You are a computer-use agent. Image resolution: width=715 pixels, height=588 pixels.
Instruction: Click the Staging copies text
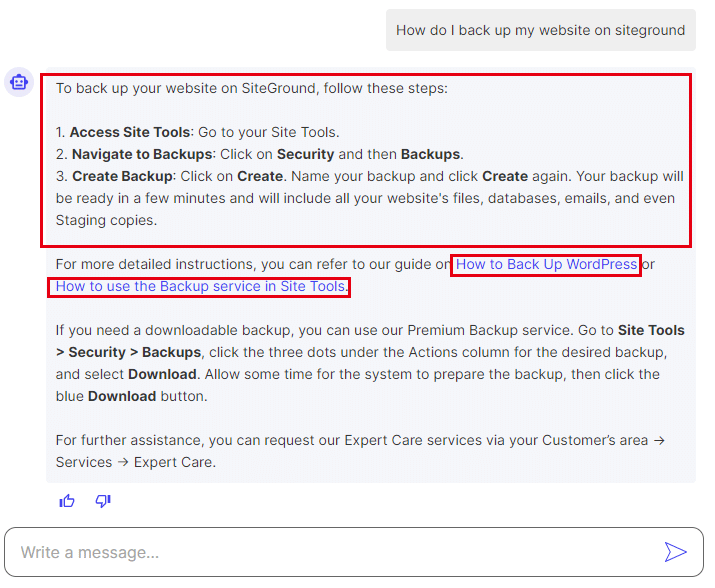tap(106, 220)
